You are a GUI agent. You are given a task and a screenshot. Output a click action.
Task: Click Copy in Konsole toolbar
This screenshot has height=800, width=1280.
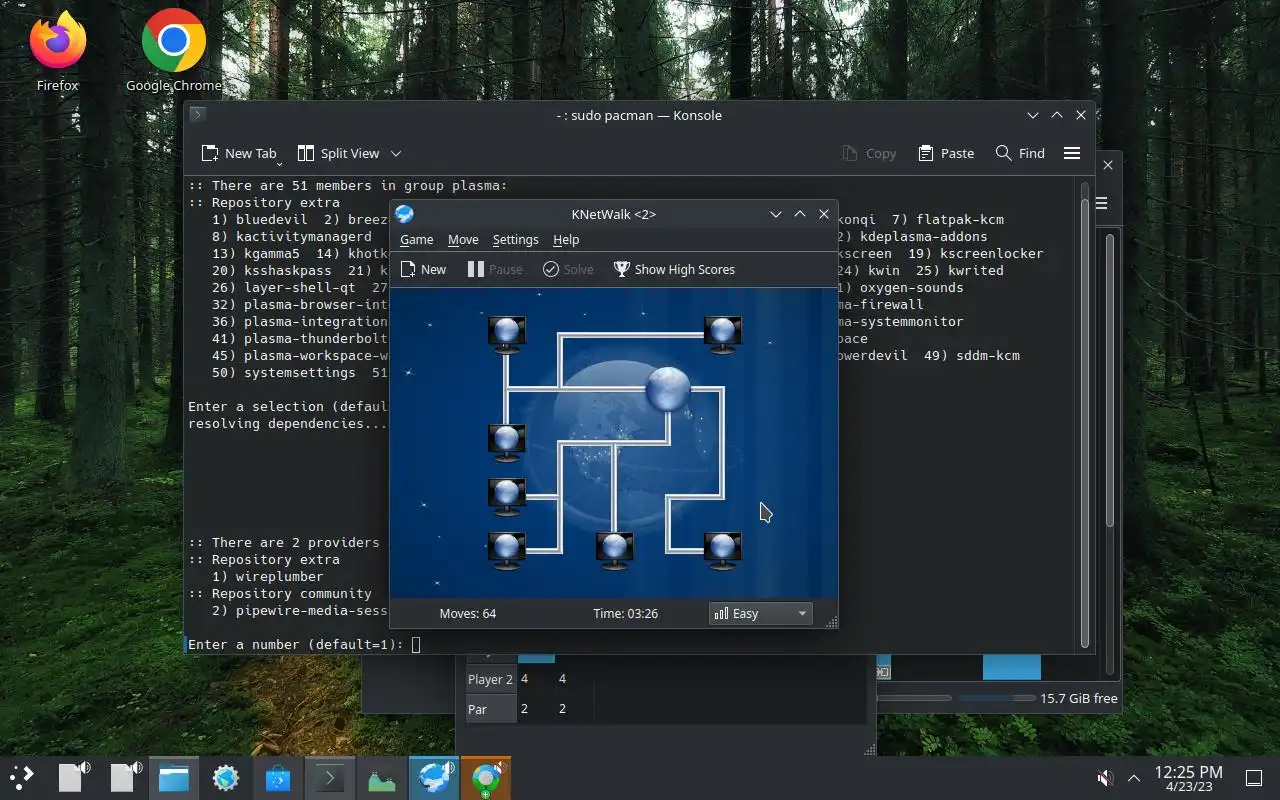tap(869, 153)
